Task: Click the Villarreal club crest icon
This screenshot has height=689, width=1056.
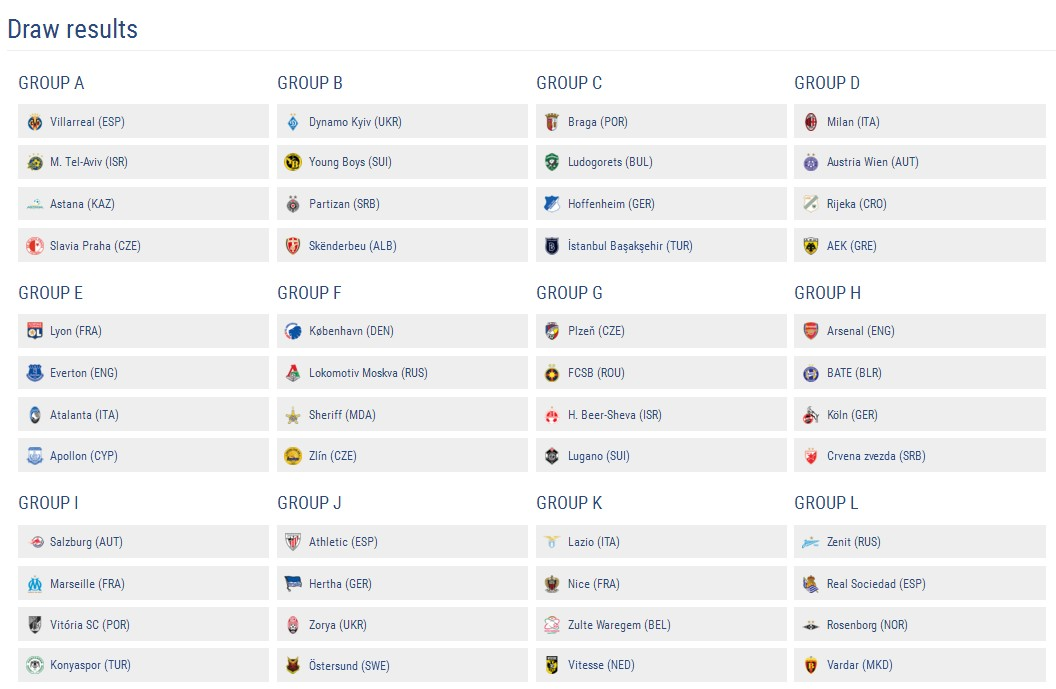Action: tap(35, 122)
